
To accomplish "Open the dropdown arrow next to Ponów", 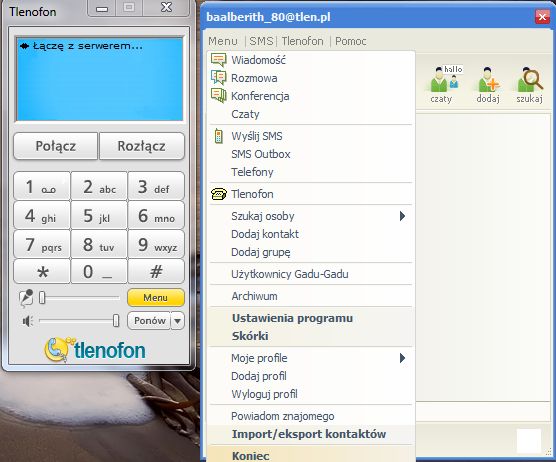I will click(x=178, y=321).
